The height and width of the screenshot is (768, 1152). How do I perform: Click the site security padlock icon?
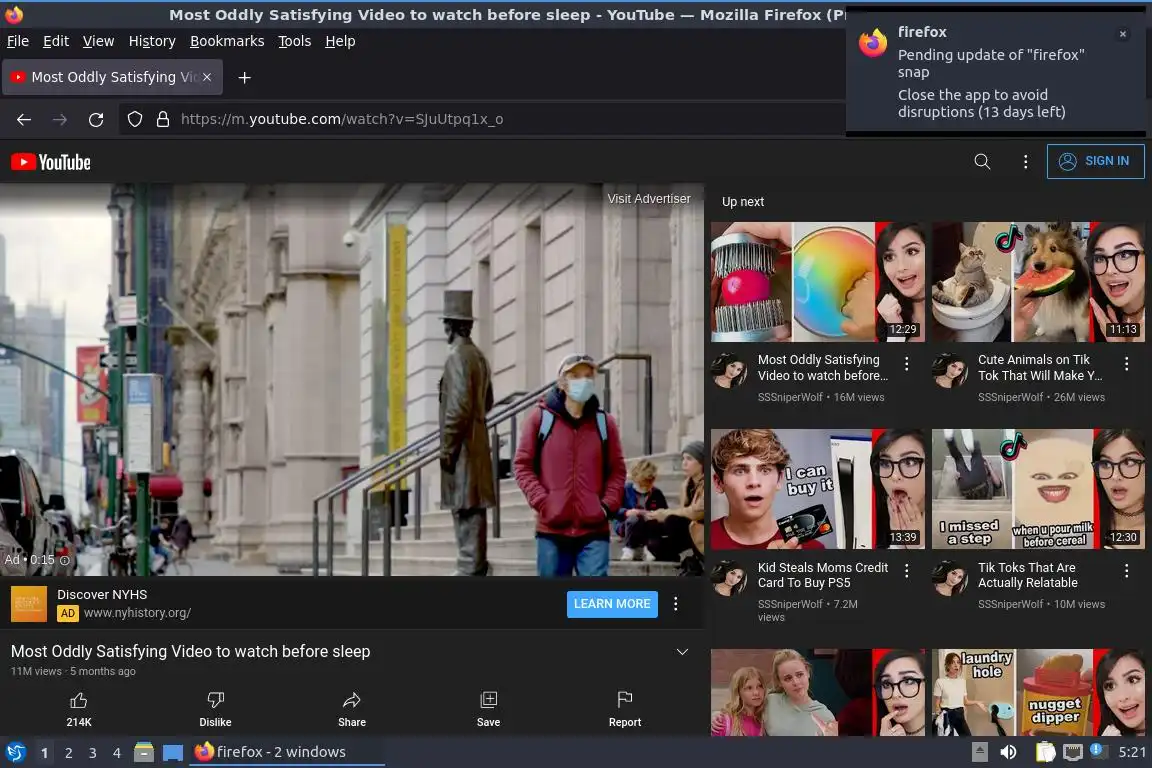coord(163,119)
